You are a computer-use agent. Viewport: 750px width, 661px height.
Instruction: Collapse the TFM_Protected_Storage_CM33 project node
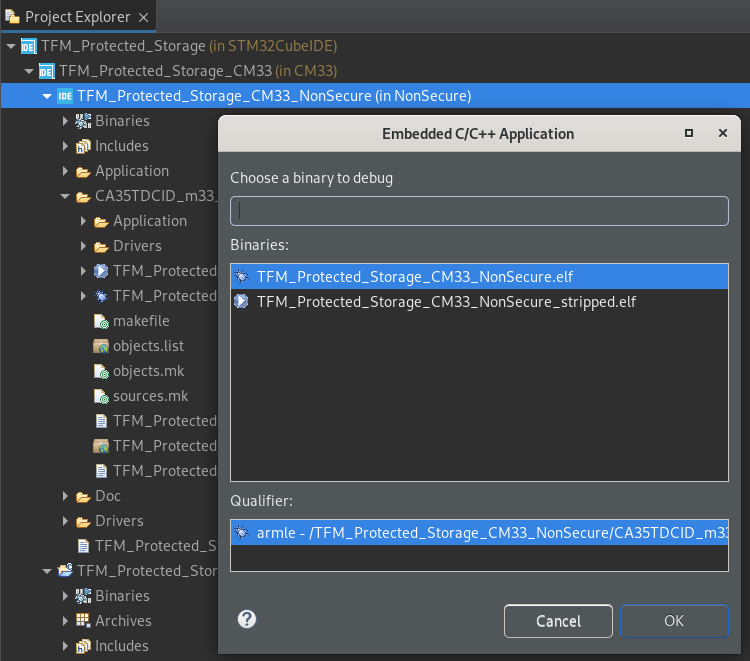tap(29, 71)
